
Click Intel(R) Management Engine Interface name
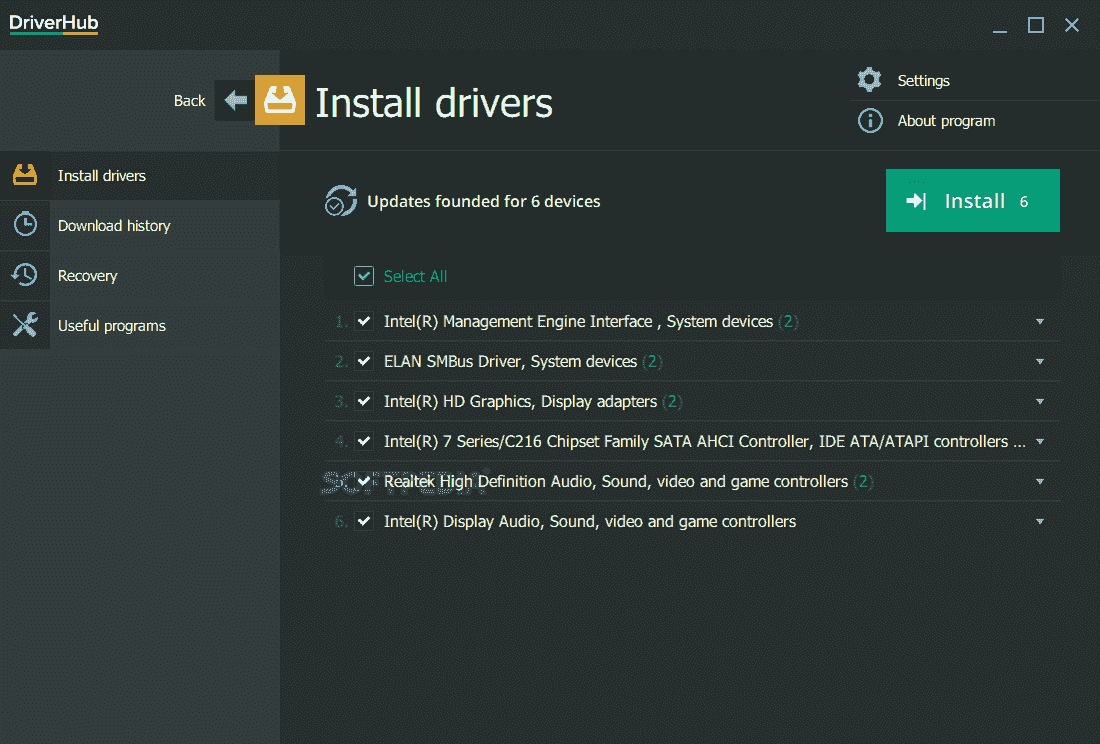[x=578, y=321]
